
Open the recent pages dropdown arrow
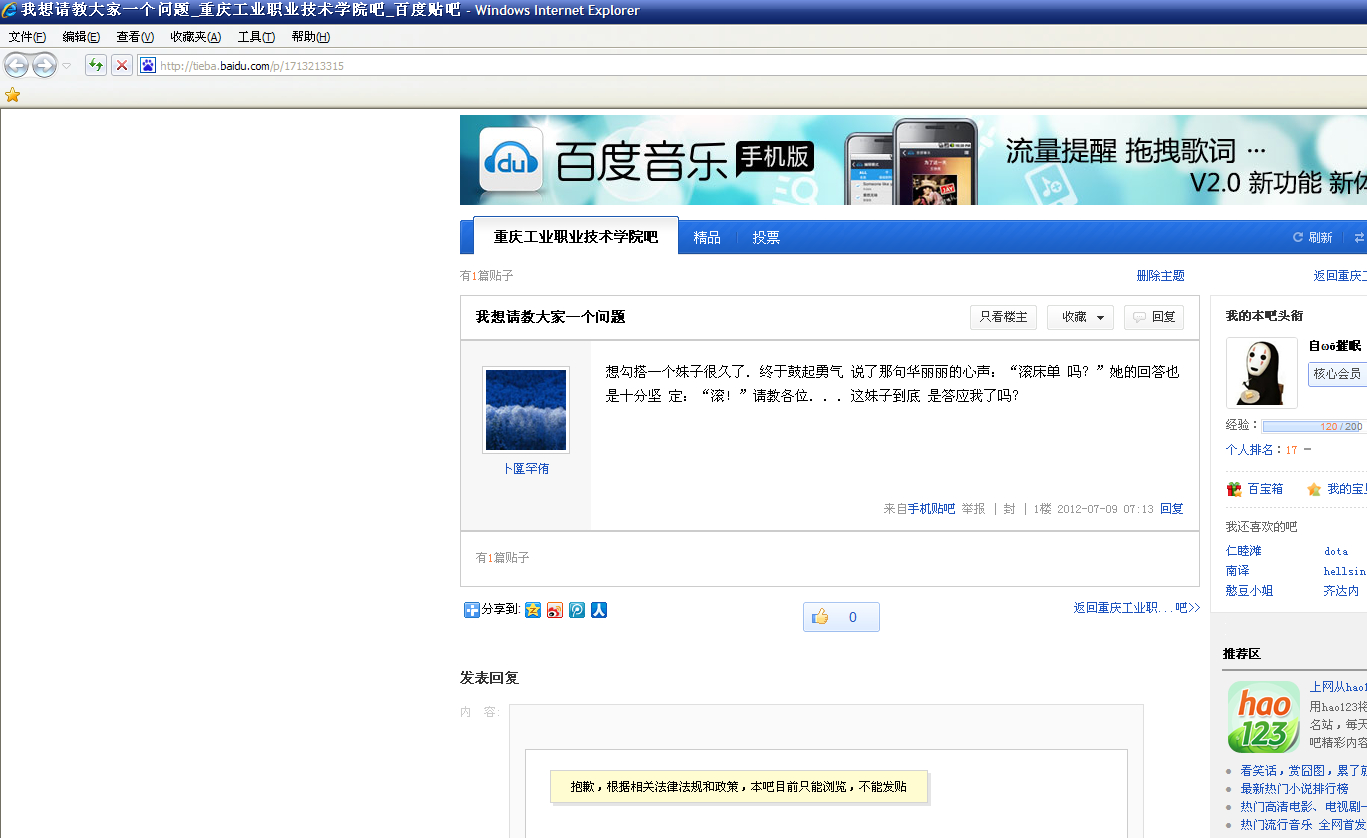pos(67,66)
